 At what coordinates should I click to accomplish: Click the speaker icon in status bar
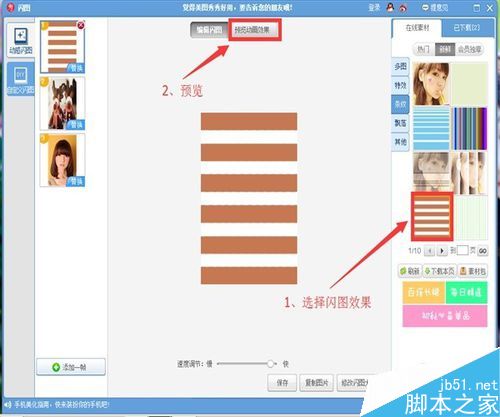[8, 405]
